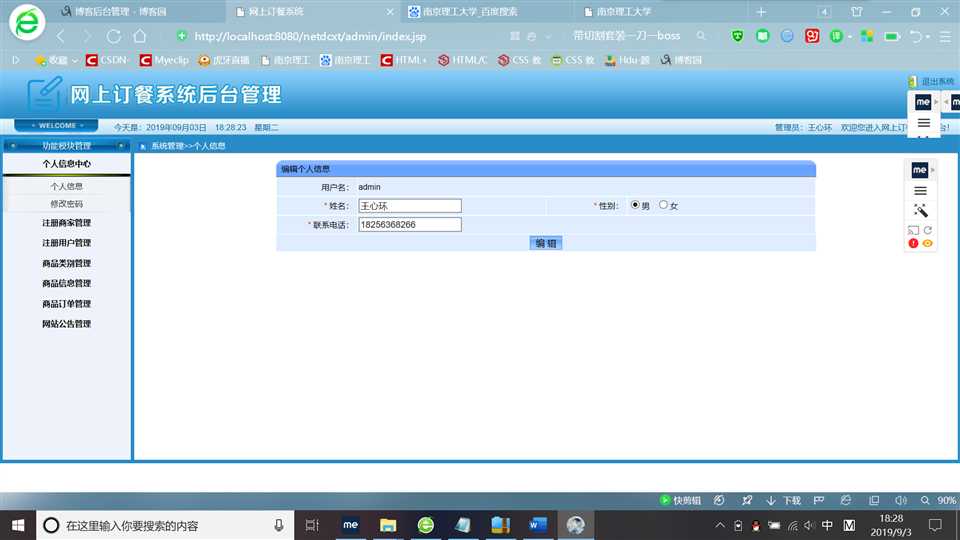The image size is (960, 540).
Task: Click the new tab plus button
Action: pos(761,12)
